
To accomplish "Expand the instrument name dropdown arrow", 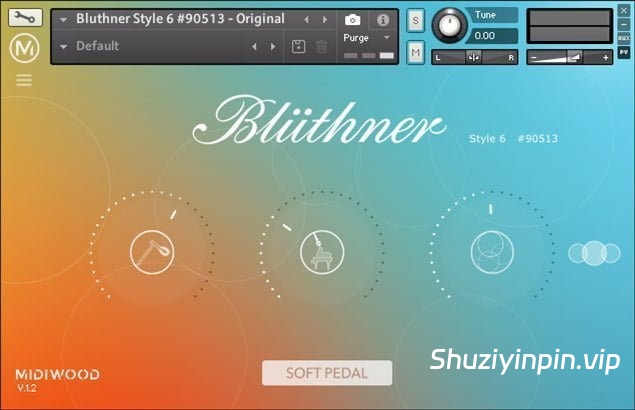I will (x=64, y=19).
